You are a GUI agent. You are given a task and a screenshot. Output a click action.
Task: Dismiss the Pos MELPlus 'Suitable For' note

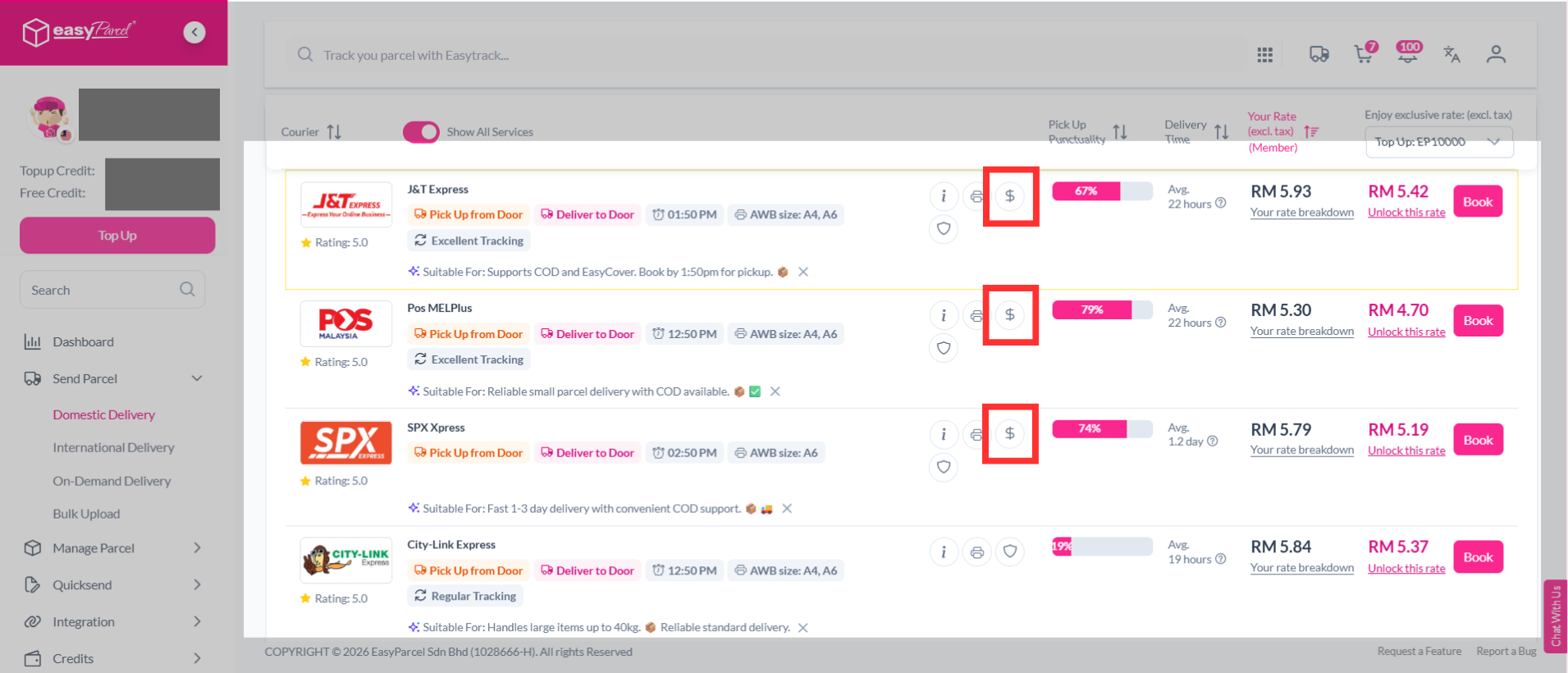775,391
